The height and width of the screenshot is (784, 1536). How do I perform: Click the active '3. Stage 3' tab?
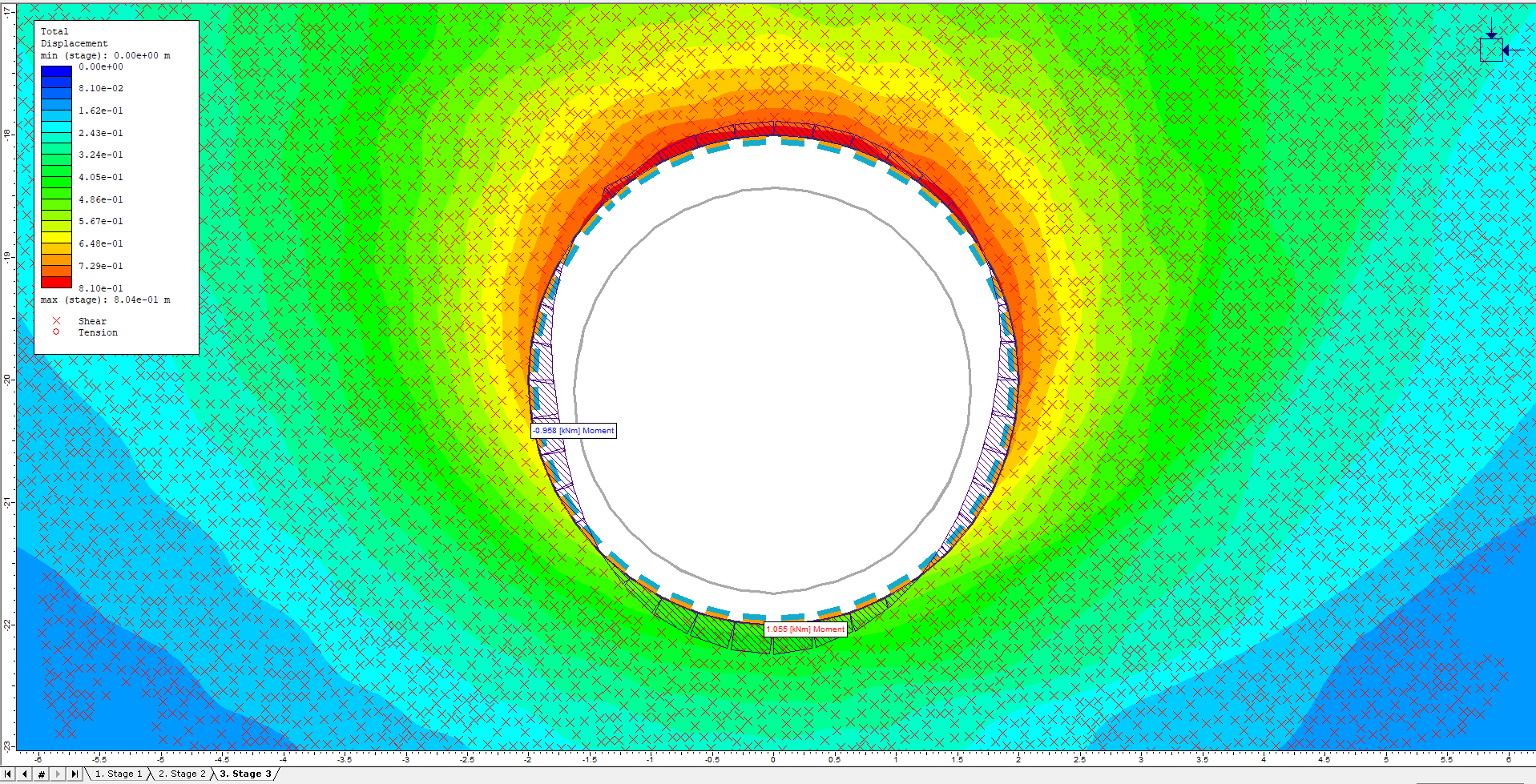[244, 774]
